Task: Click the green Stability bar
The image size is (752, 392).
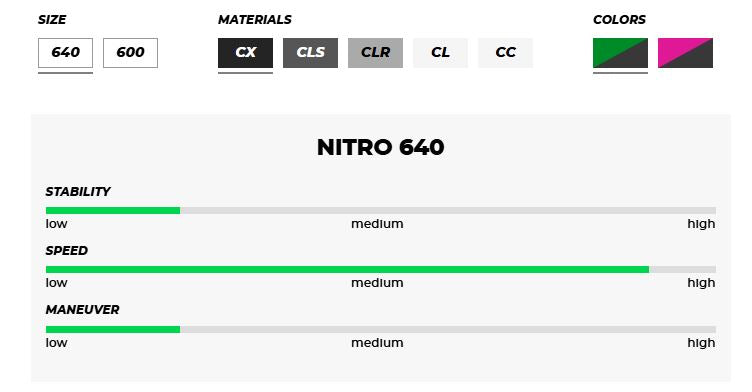Action: pyautogui.click(x=113, y=210)
